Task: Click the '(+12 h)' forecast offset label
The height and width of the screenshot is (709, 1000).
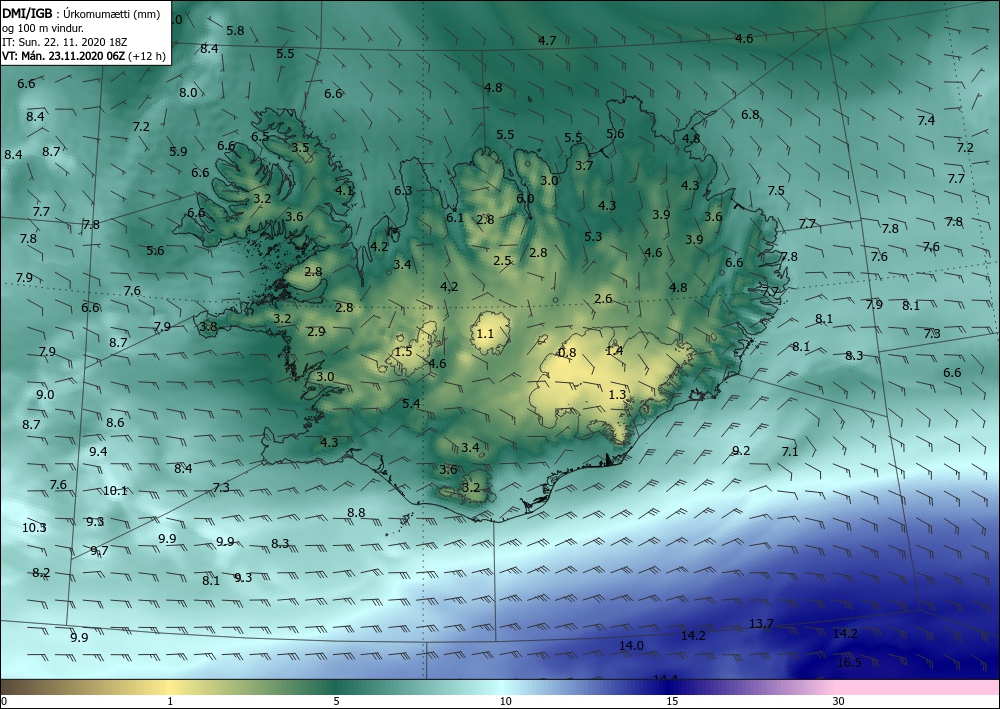Action: (147, 56)
